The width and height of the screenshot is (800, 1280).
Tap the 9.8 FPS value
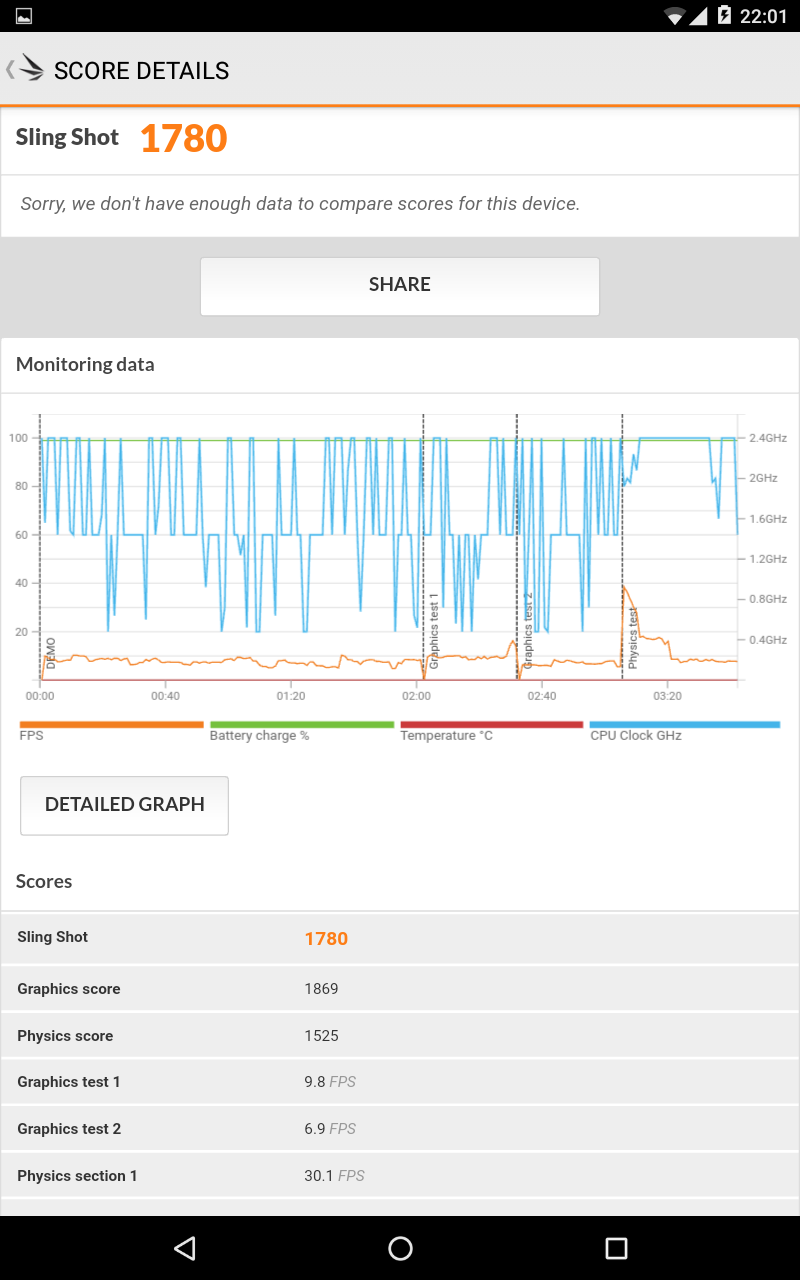330,1082
